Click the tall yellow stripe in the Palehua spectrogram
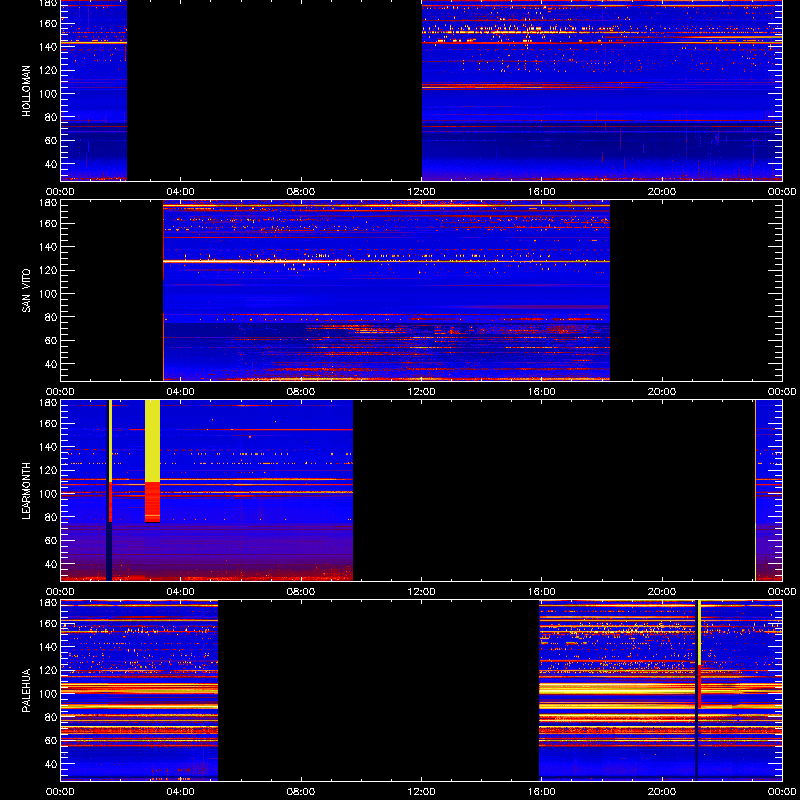The image size is (800, 800). coord(699,633)
